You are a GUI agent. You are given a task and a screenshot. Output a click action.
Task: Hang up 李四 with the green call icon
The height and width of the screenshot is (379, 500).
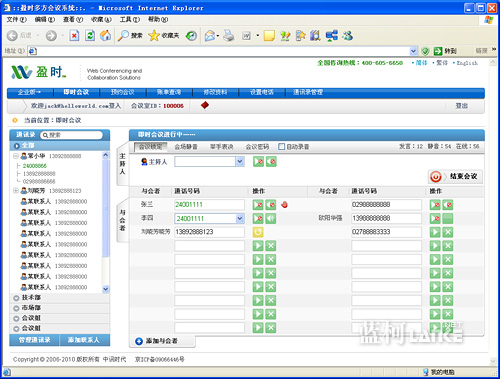point(258,218)
